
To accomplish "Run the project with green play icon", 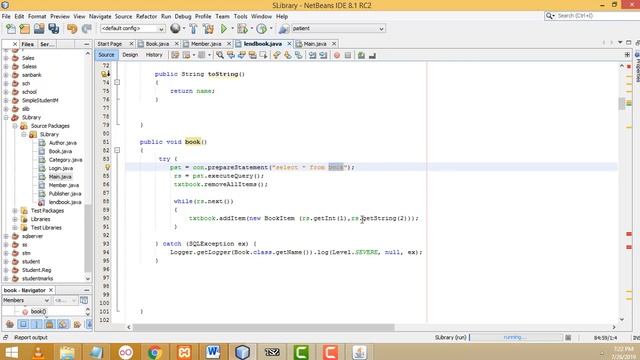I will point(223,29).
